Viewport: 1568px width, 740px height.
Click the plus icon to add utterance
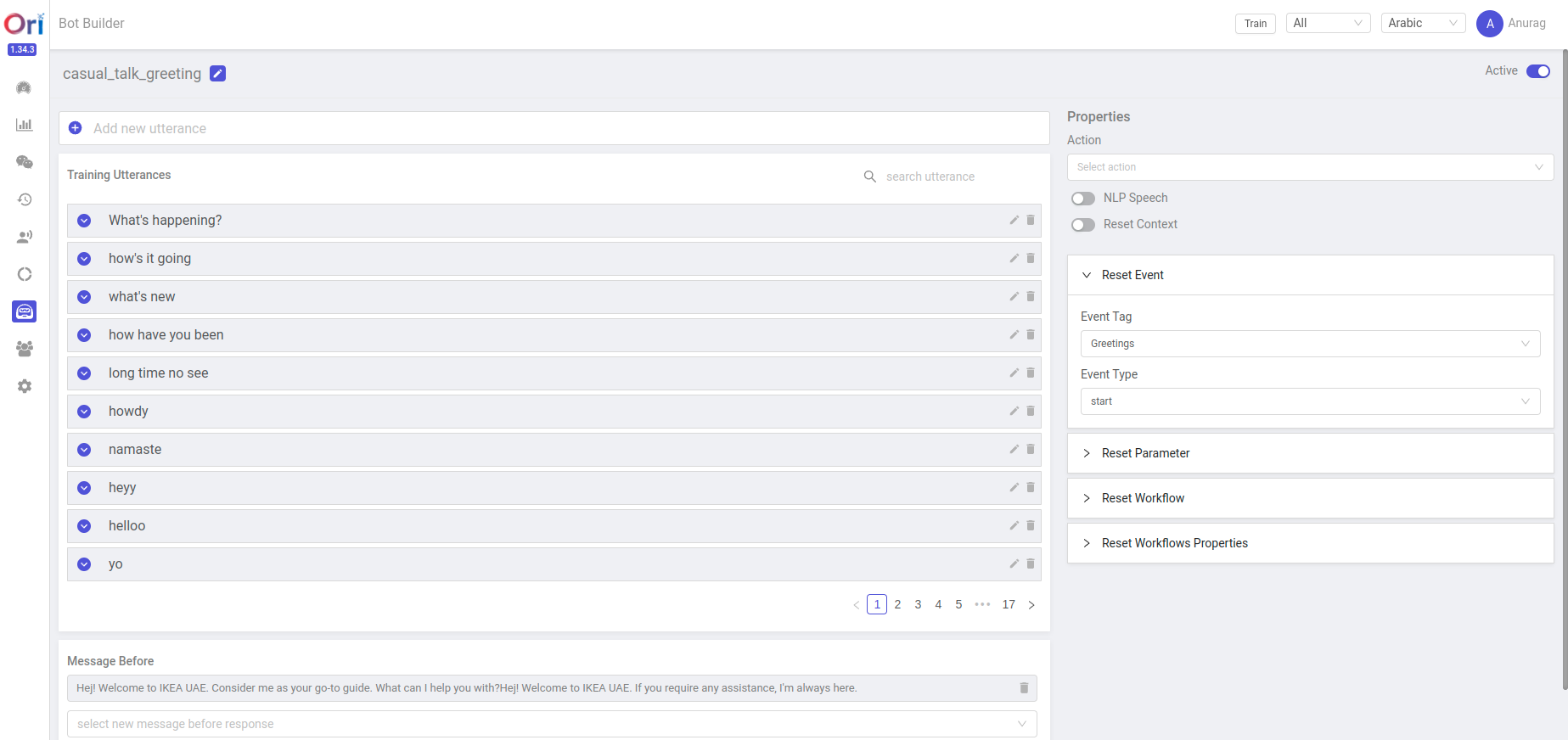coord(76,128)
